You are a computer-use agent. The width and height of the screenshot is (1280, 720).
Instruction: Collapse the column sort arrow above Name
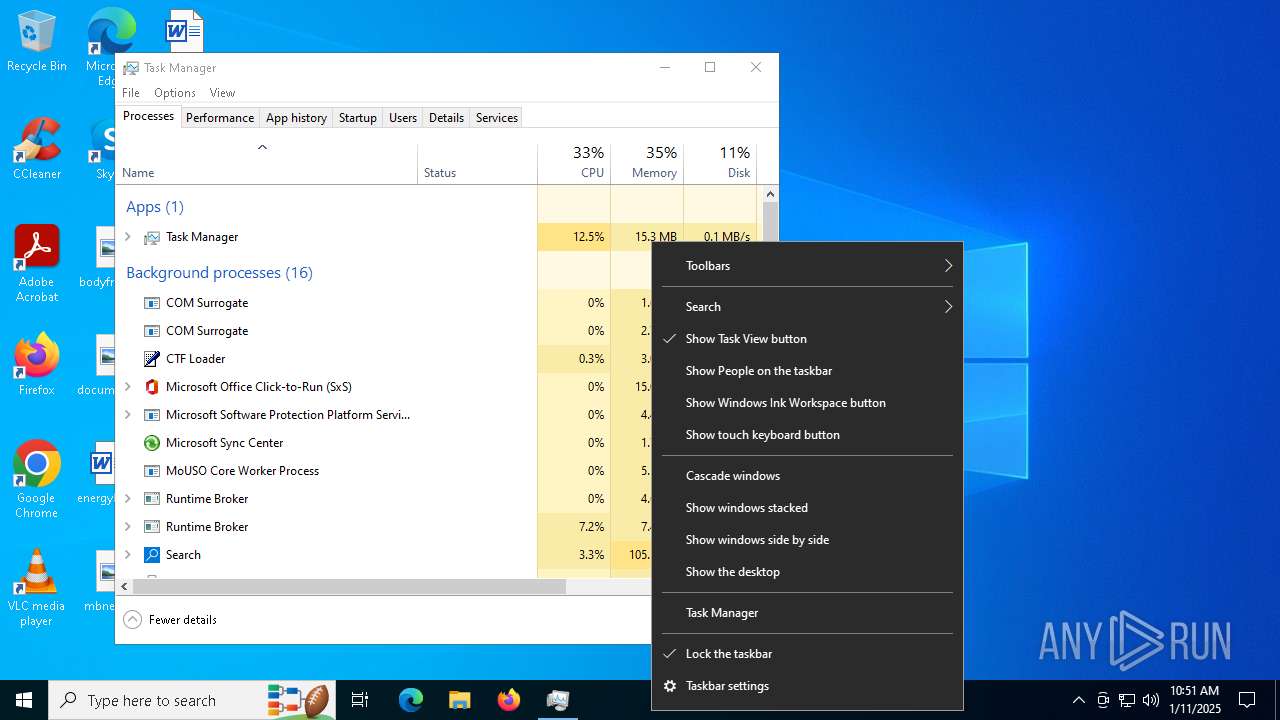(x=262, y=148)
